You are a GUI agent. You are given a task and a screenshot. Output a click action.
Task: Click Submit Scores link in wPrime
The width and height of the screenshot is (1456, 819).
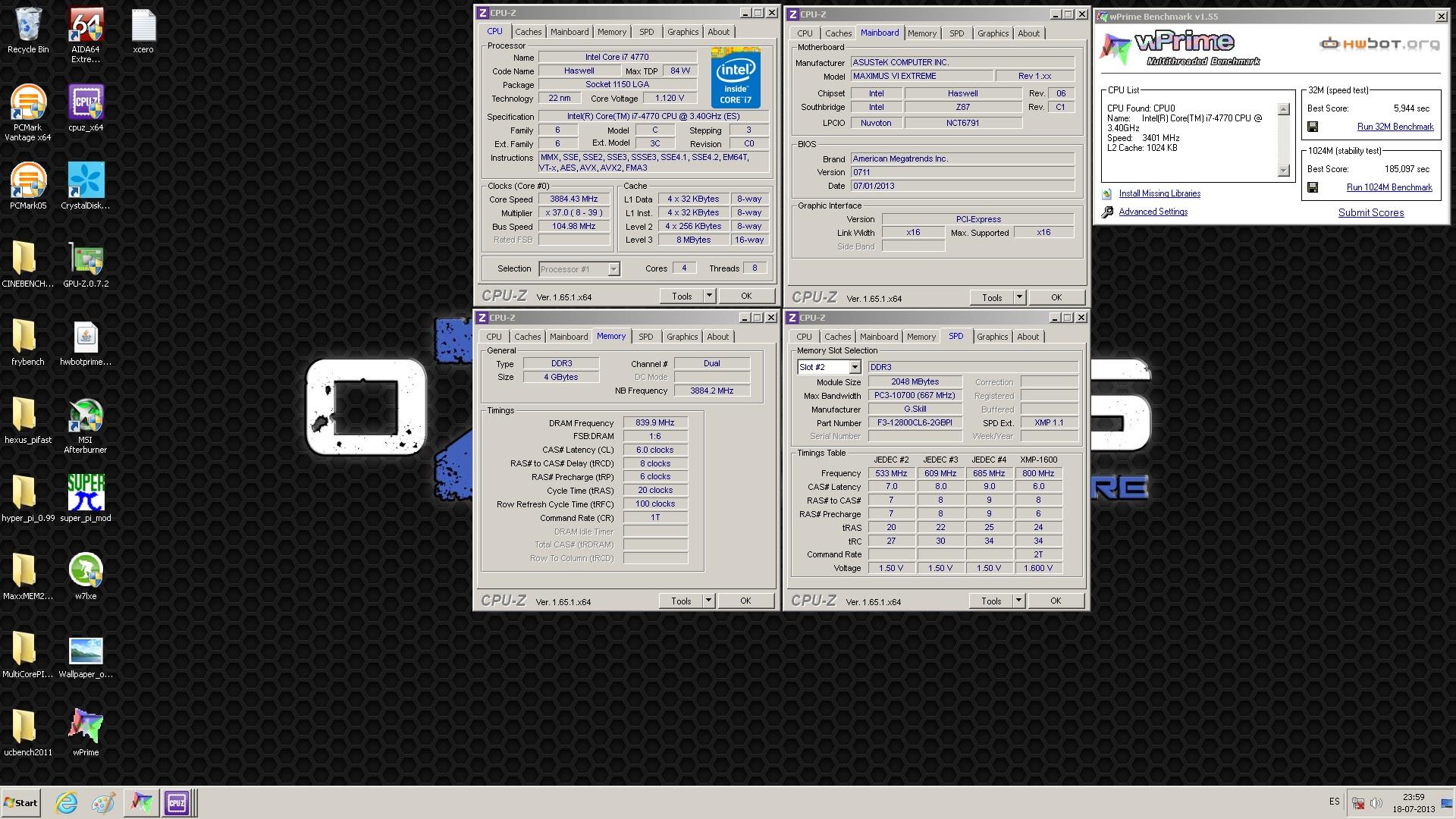tap(1370, 212)
